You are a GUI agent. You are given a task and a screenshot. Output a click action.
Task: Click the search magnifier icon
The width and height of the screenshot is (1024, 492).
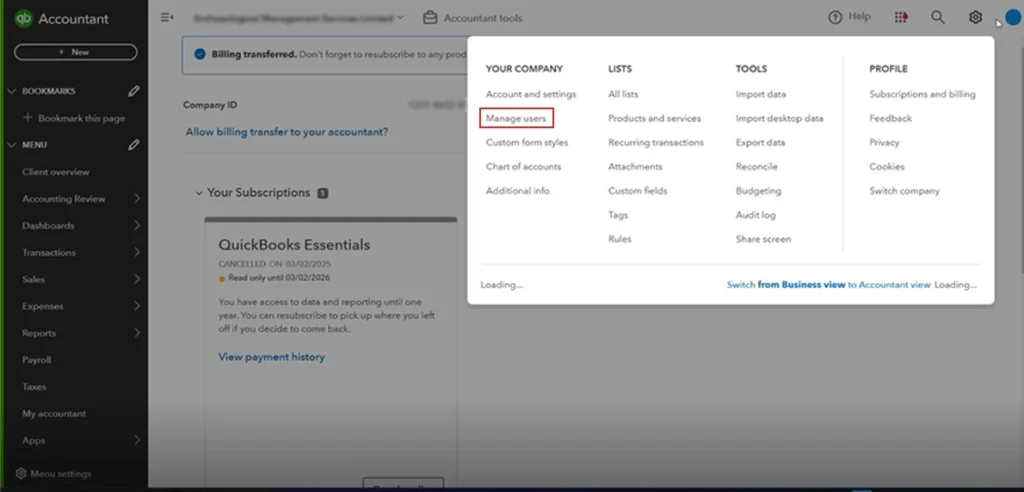click(x=938, y=17)
